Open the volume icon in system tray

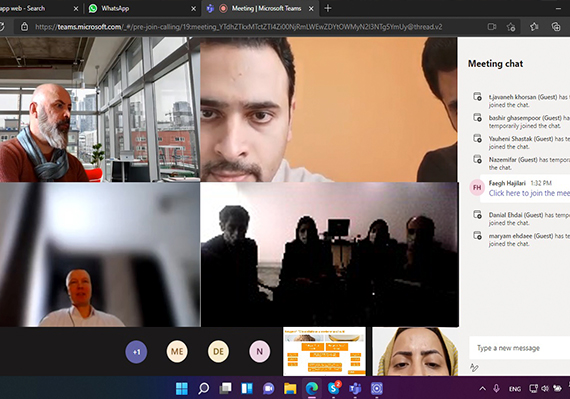pos(545,388)
